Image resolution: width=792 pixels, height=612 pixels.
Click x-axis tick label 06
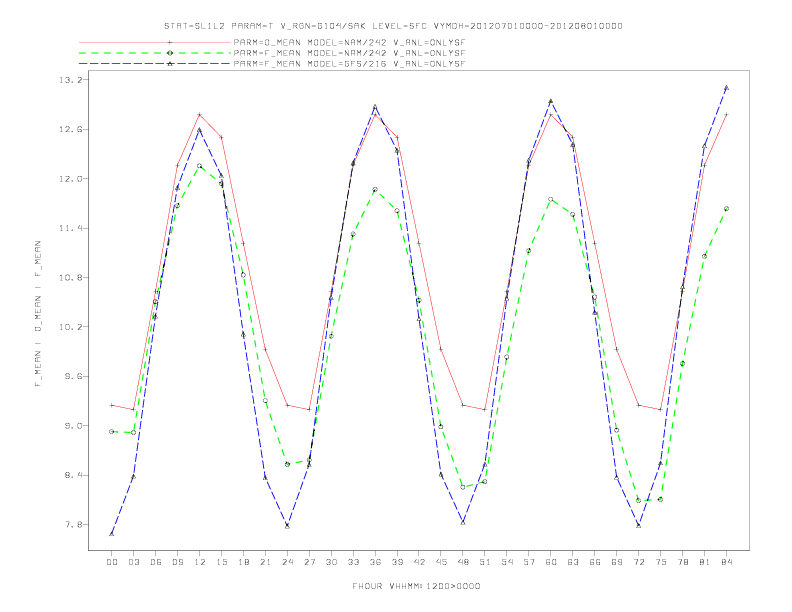pos(156,562)
